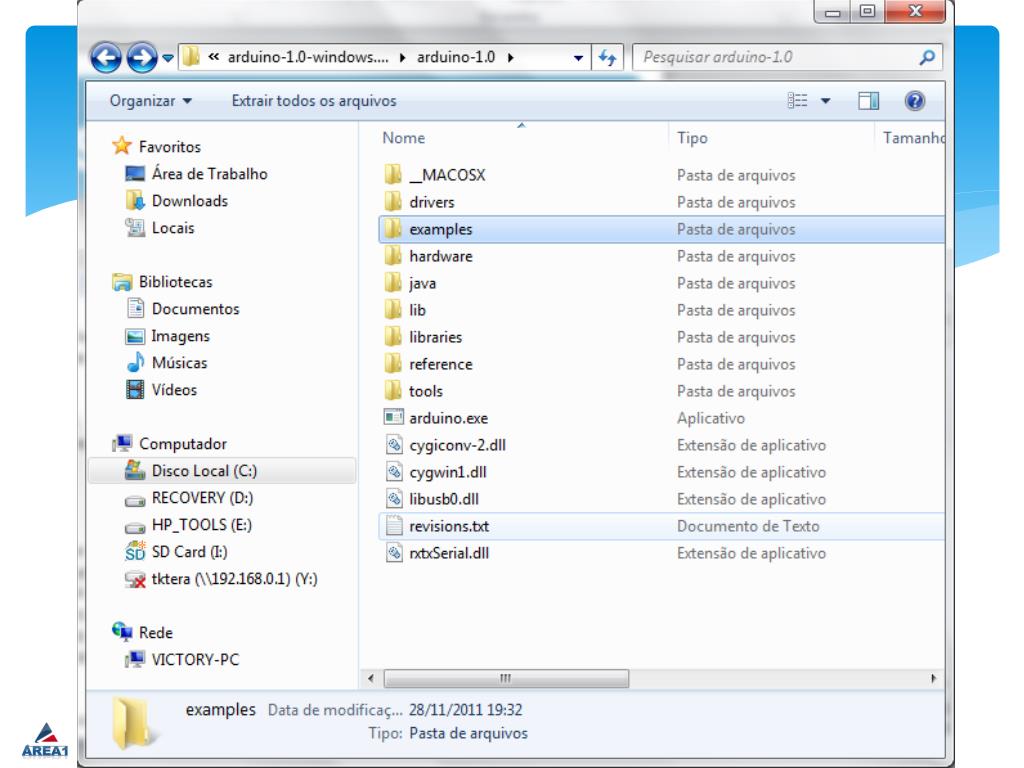Click the libusb0.dll file icon
This screenshot has height=768, width=1024.
pyautogui.click(x=394, y=499)
